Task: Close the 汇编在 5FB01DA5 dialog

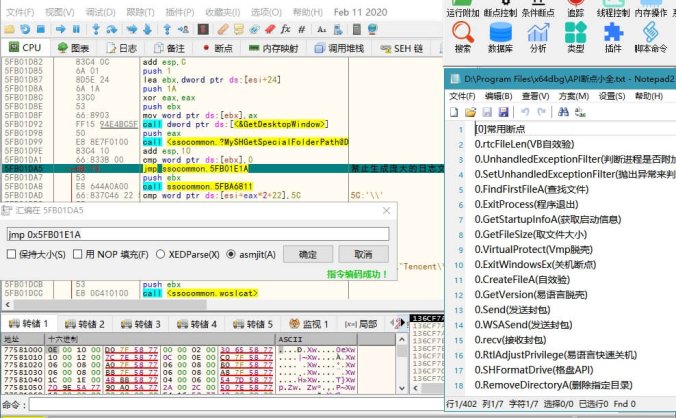Action: pos(386,210)
